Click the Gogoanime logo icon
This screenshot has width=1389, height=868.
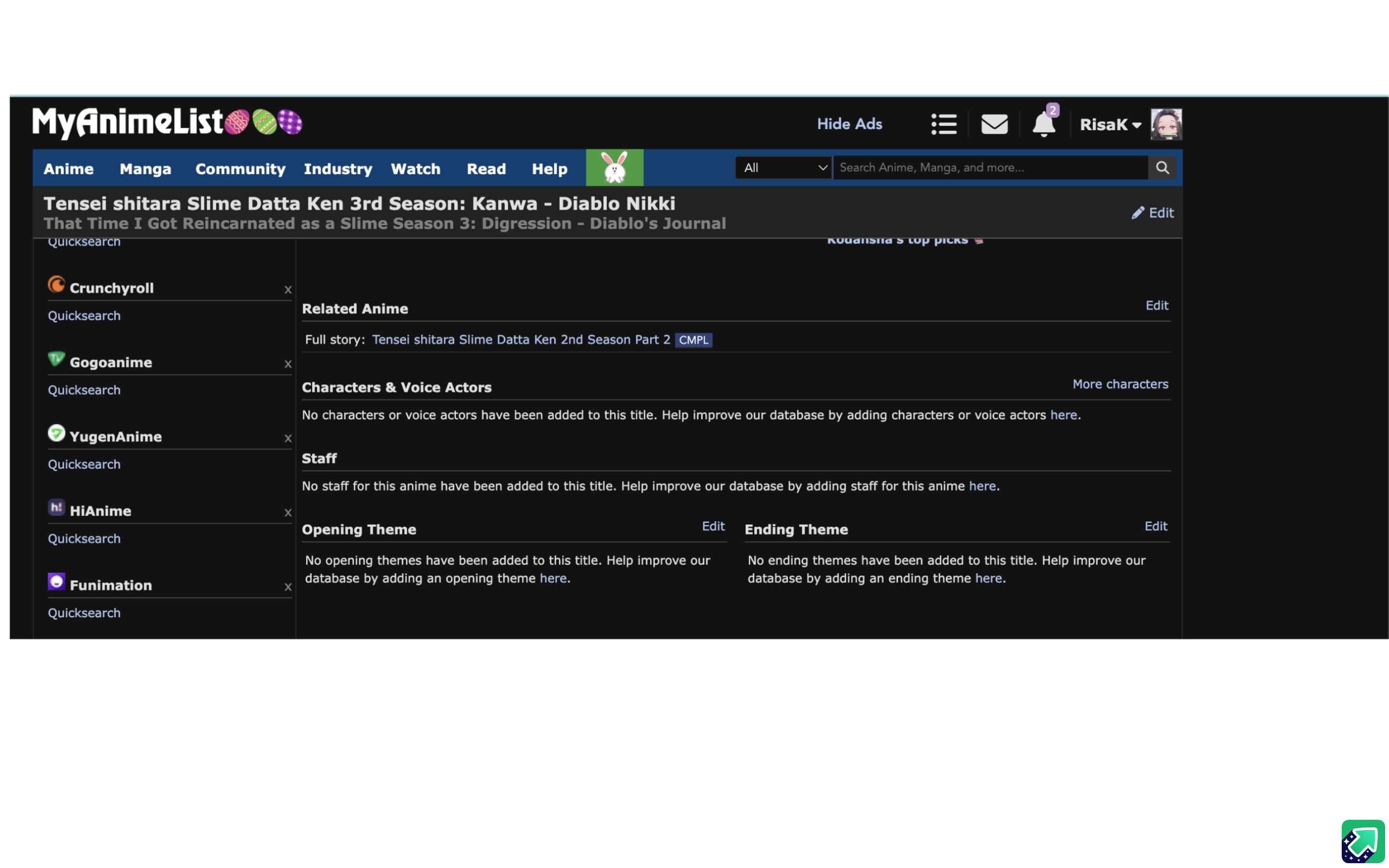pos(56,359)
